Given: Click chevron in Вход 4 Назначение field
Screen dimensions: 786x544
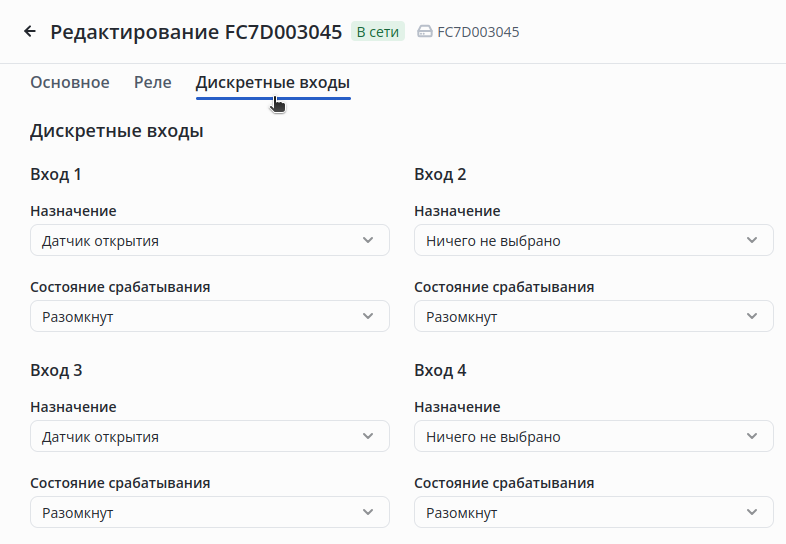Looking at the screenshot, I should click(752, 437).
